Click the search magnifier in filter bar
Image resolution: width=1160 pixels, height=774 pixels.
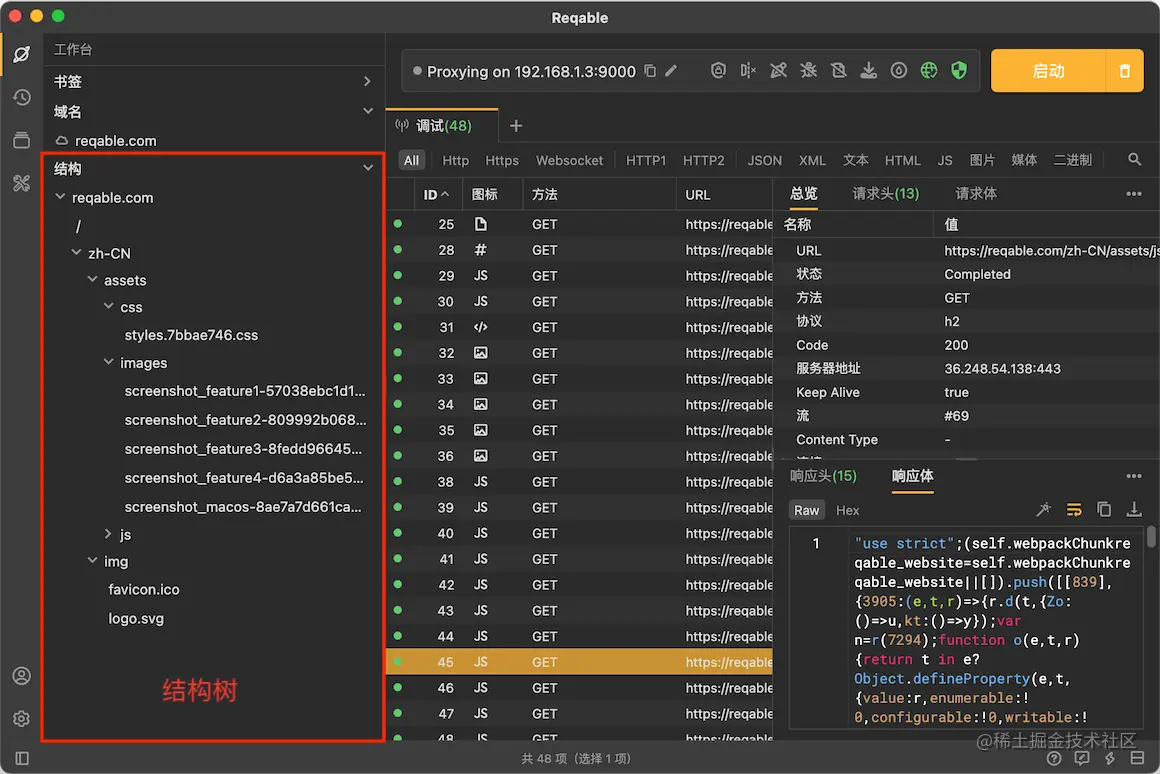click(x=1134, y=160)
